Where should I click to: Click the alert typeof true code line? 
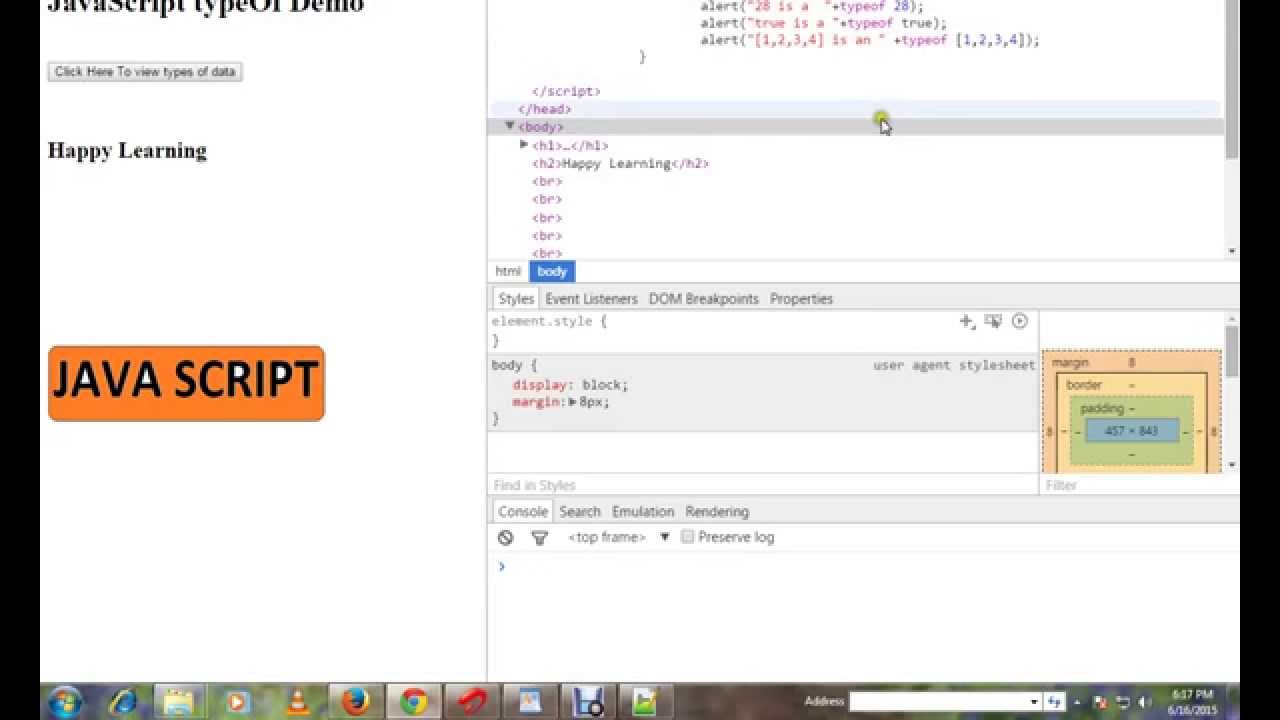[x=823, y=23]
